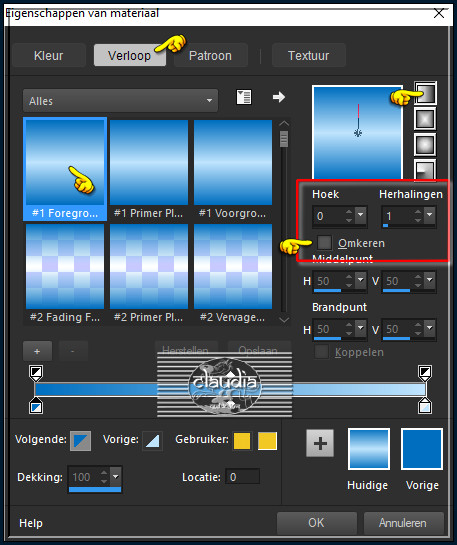This screenshot has width=457, height=545.
Task: Switch to the Kleur tab
Action: (49, 56)
